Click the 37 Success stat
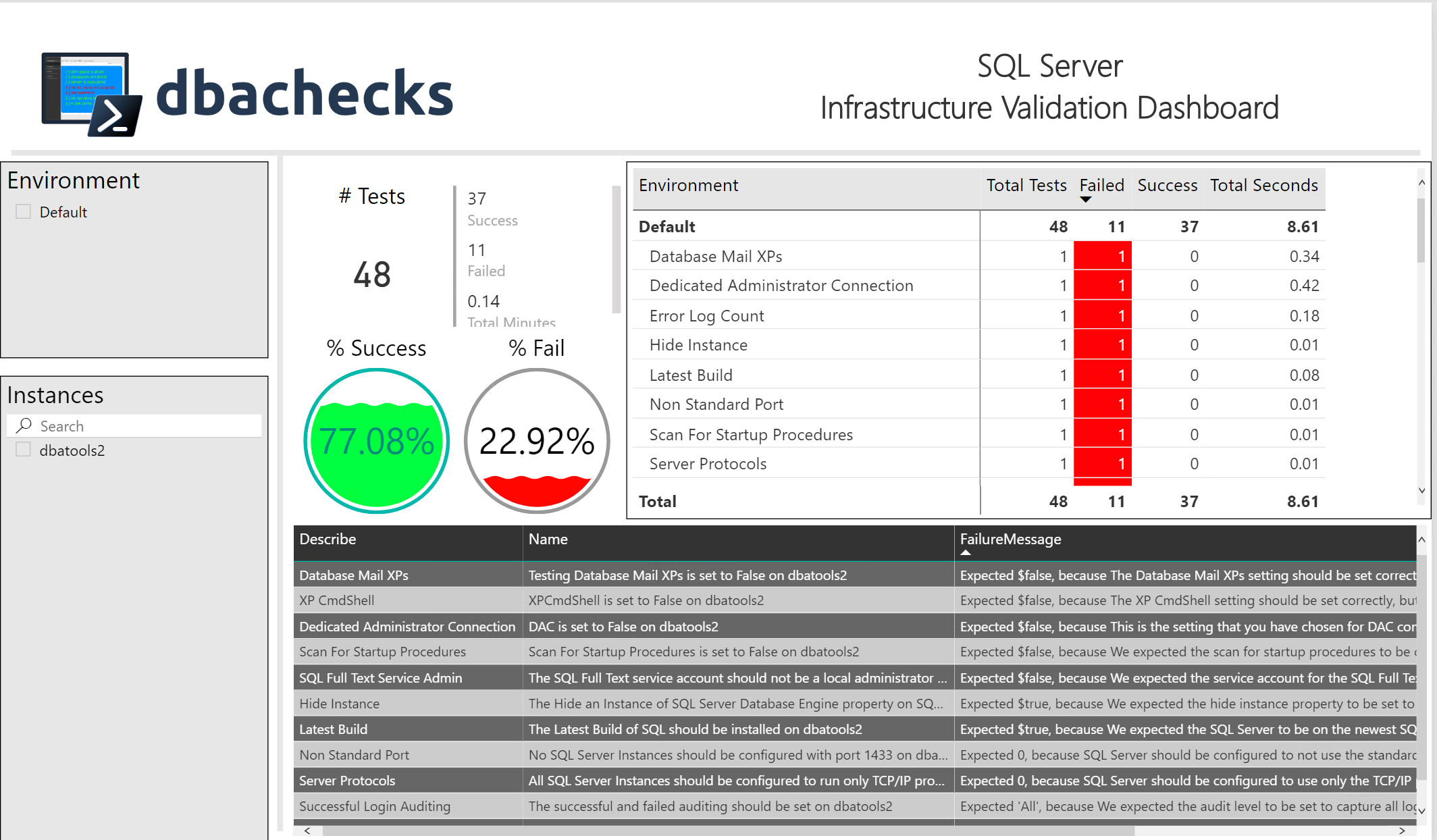The height and width of the screenshot is (840, 1437). click(x=492, y=209)
